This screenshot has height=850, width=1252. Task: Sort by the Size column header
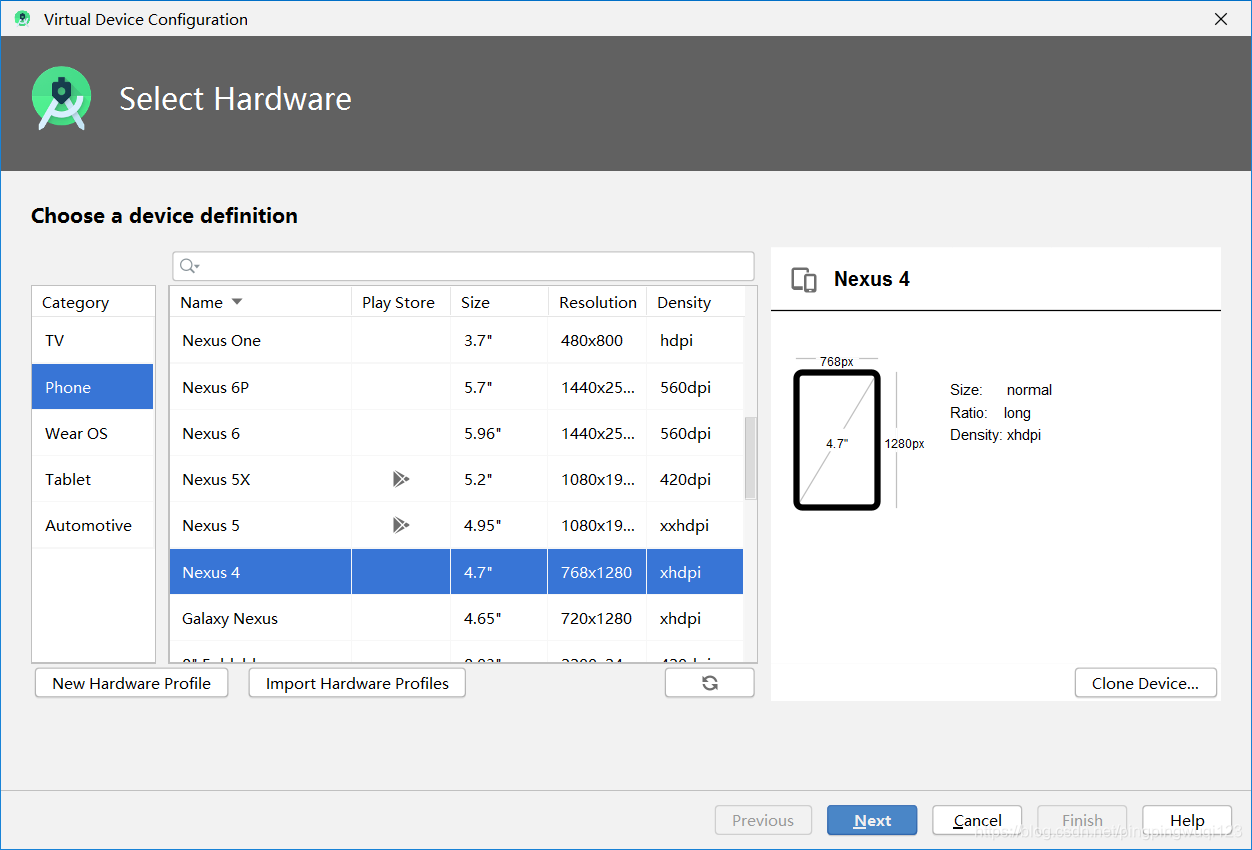coord(499,302)
